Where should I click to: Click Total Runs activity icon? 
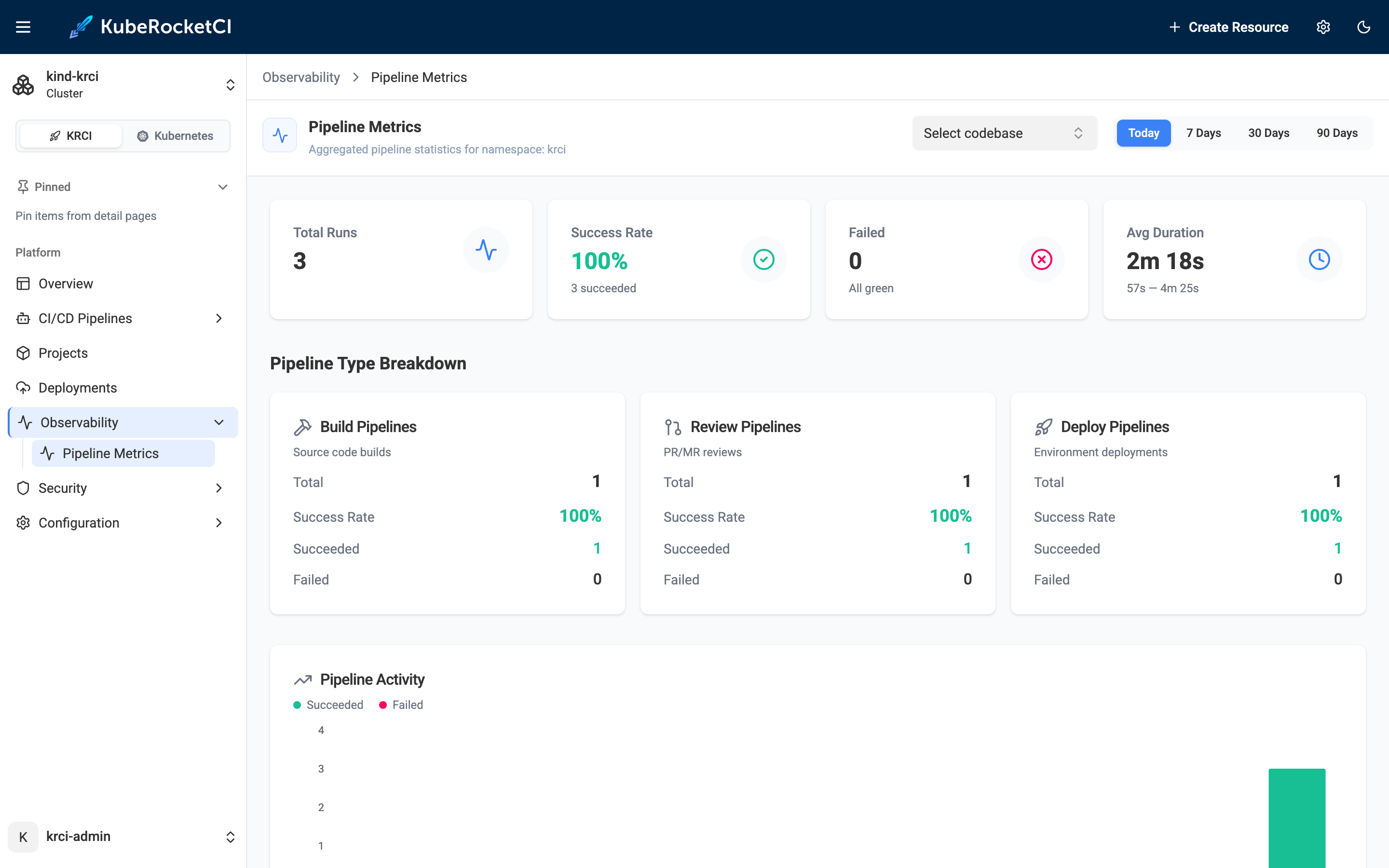[x=486, y=250]
